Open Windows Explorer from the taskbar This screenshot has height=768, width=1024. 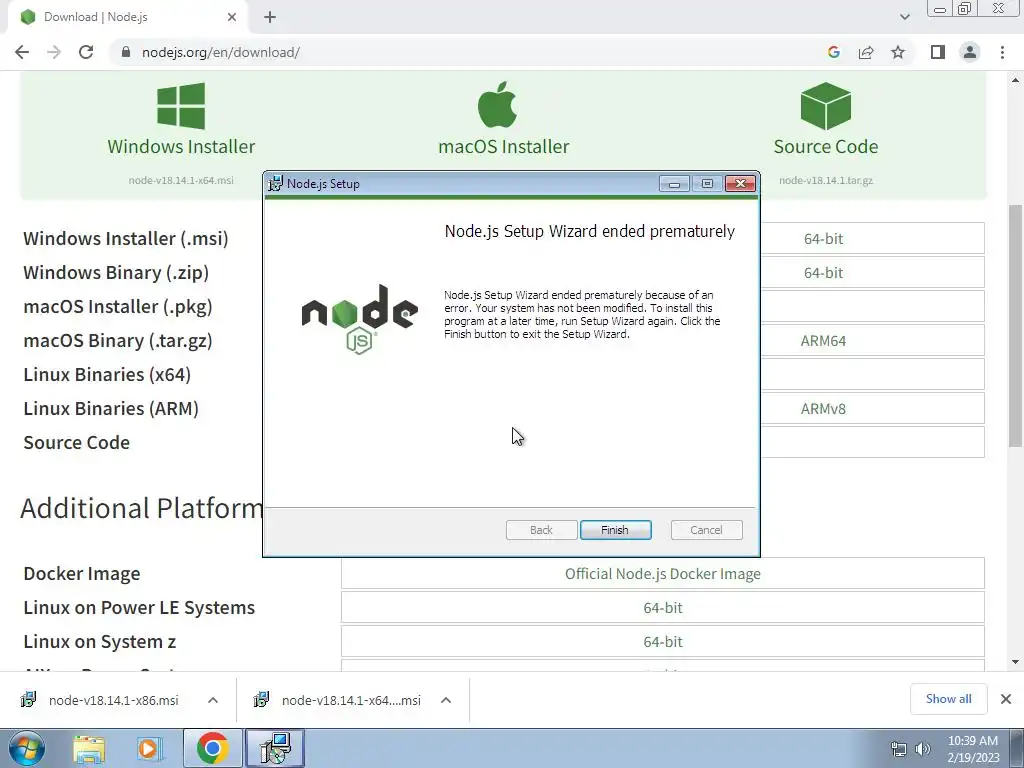click(x=89, y=749)
